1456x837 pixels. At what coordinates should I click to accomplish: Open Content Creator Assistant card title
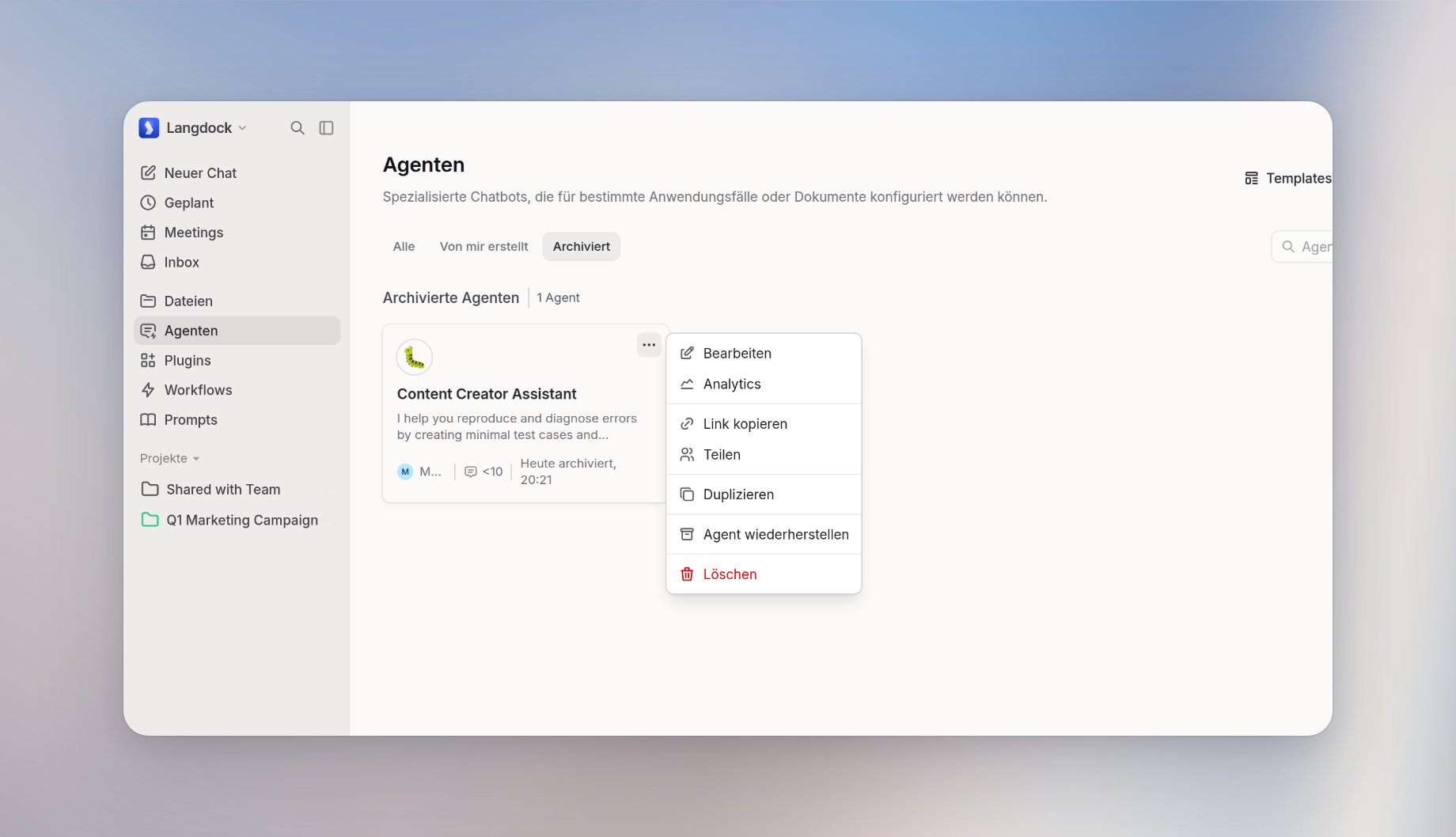coord(487,394)
